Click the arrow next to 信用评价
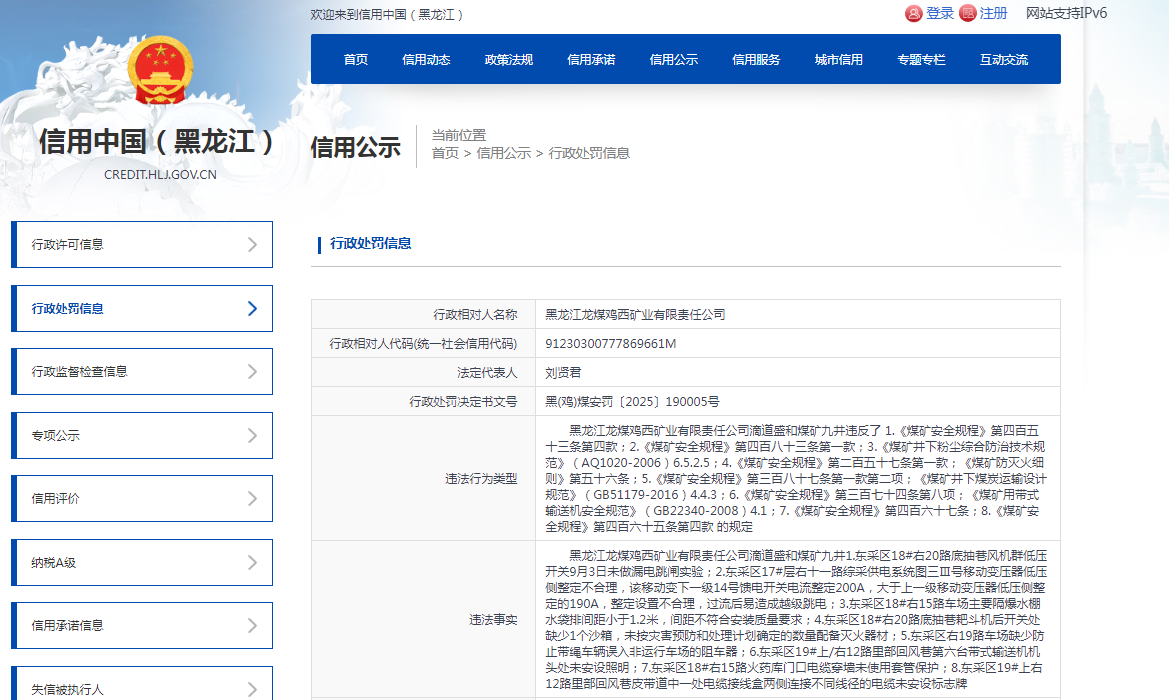This screenshot has width=1169, height=700. point(252,499)
